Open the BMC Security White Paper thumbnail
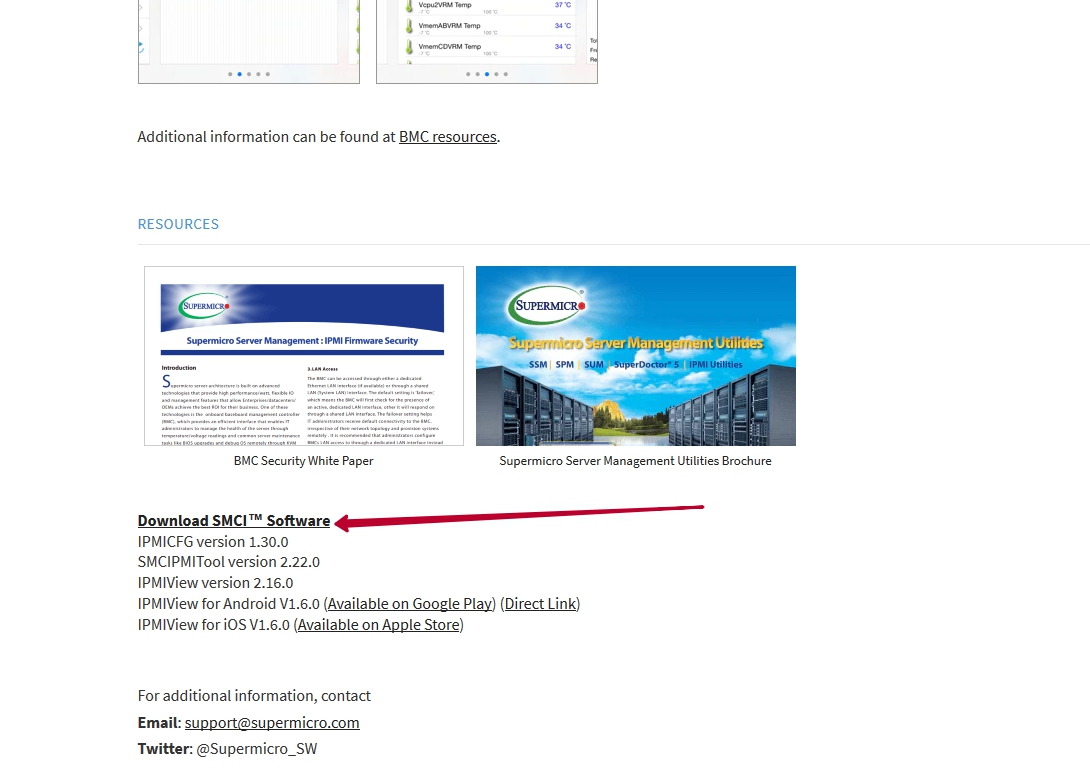Image resolution: width=1090 pixels, height=776 pixels. 304,356
